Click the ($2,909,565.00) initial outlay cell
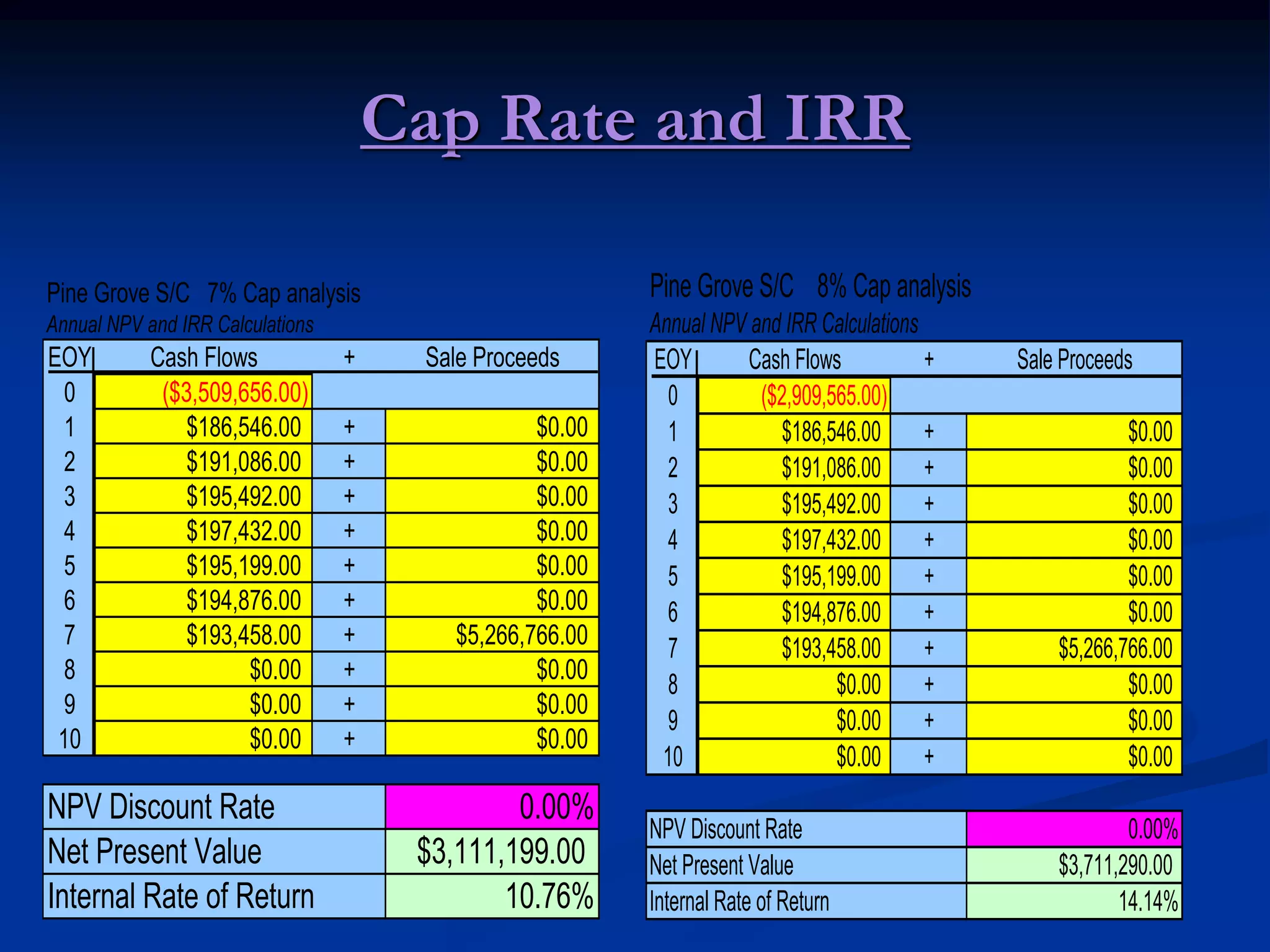The width and height of the screenshot is (1270, 952). (x=794, y=395)
